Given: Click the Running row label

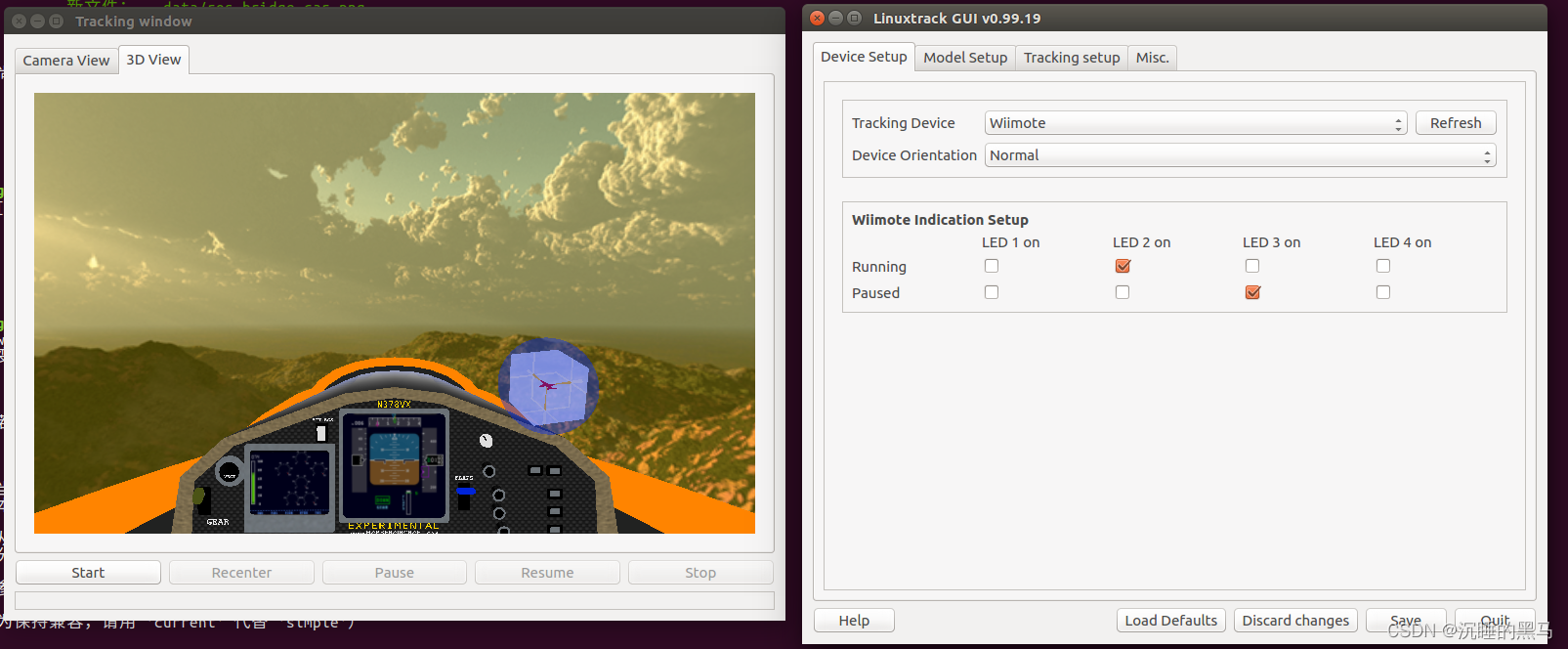Looking at the screenshot, I should tap(879, 267).
